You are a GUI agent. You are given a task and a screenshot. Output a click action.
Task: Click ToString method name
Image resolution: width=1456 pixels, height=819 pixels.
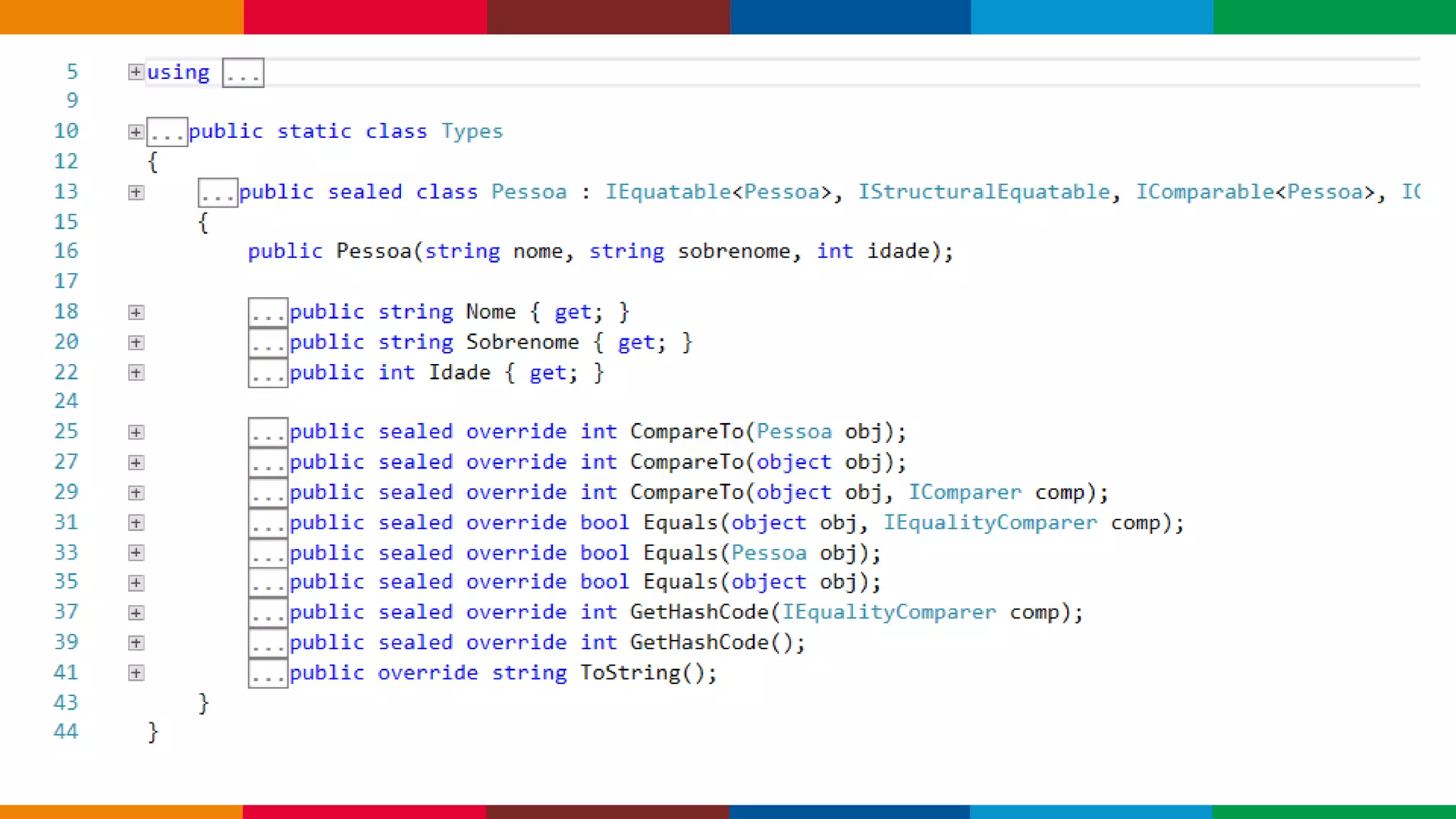tap(630, 673)
